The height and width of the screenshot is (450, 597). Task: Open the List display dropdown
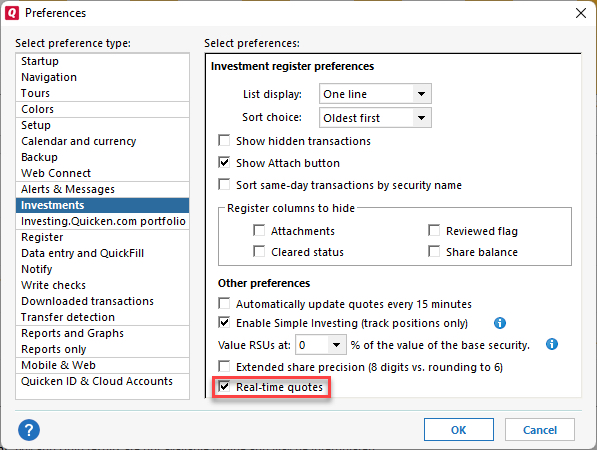pos(375,94)
